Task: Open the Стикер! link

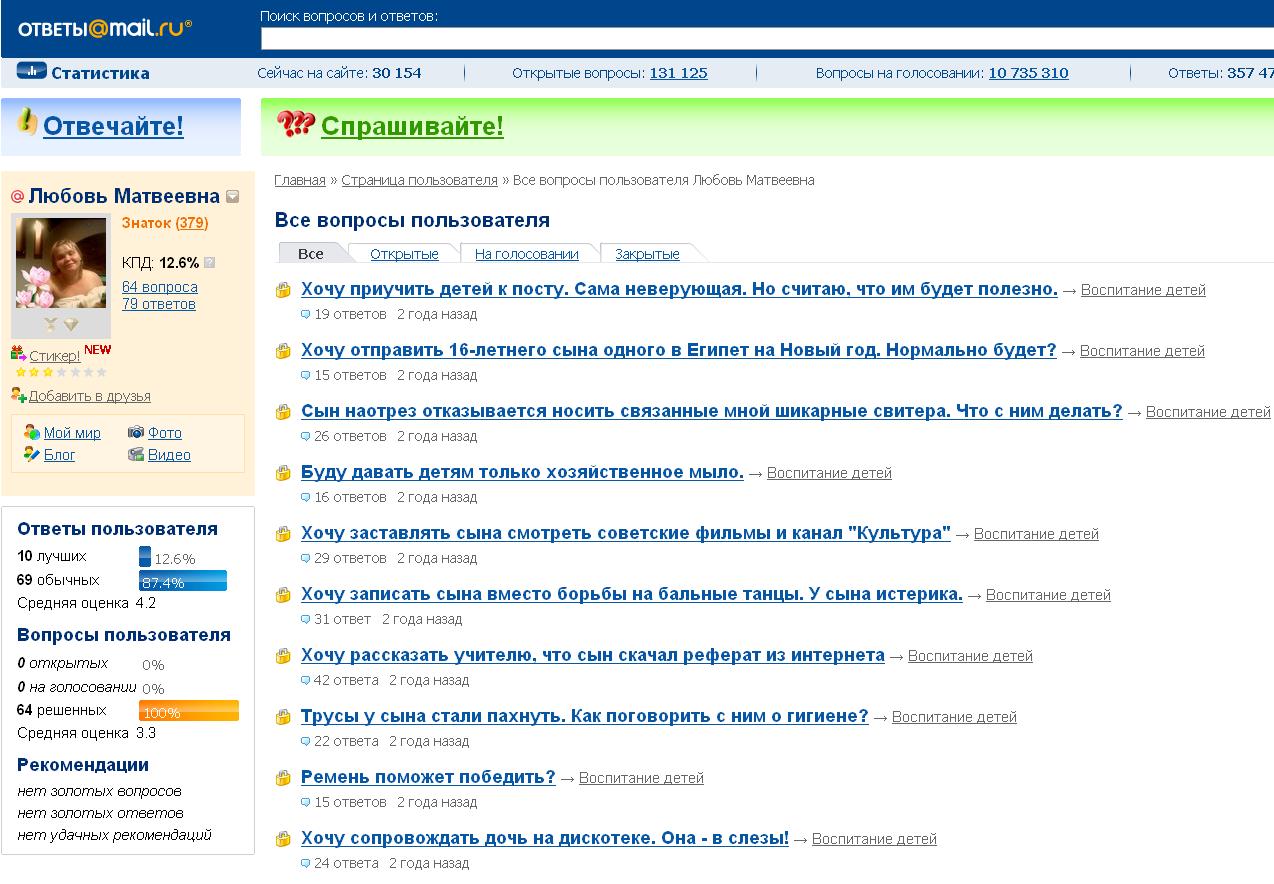Action: [x=54, y=356]
